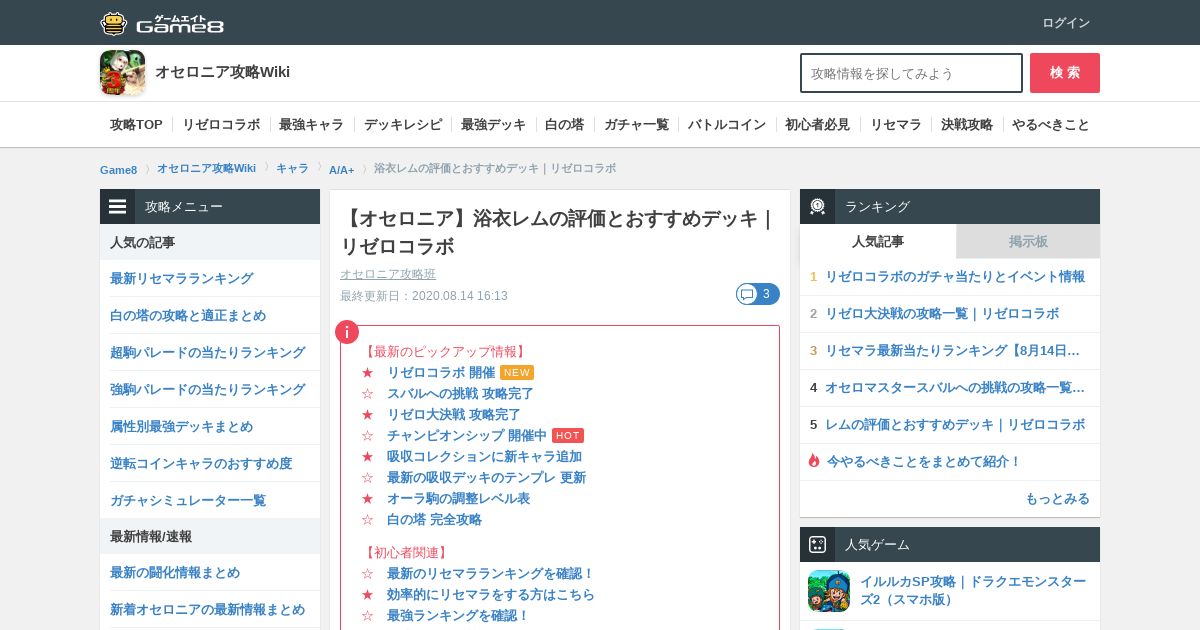This screenshot has height=630, width=1200.
Task: Open 吸収コレクションに新キャラ追加 link
Action: [x=484, y=456]
